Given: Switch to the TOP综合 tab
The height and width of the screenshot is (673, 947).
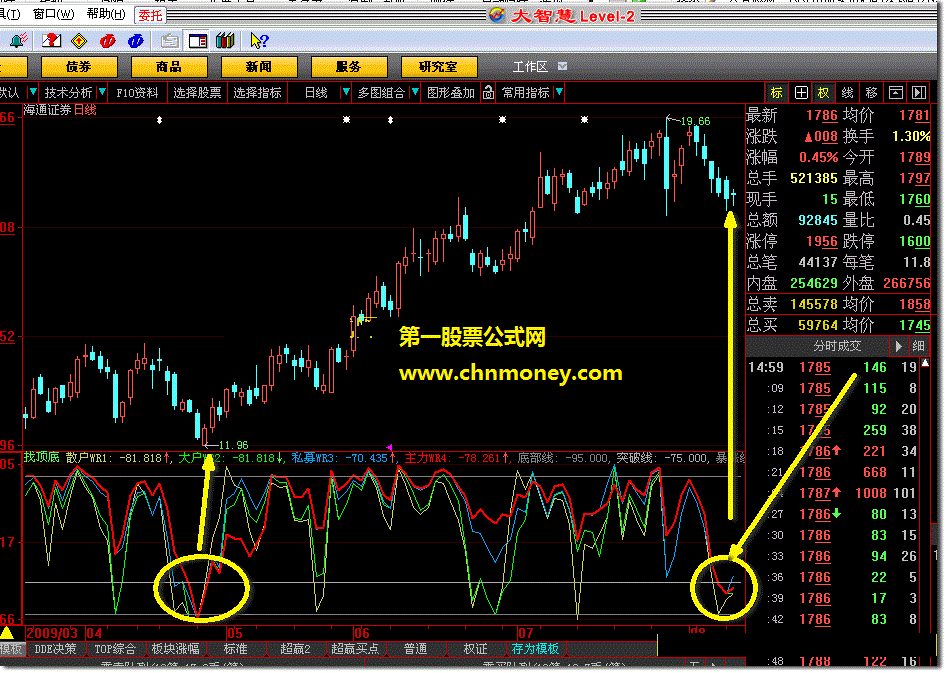Looking at the screenshot, I should click(x=115, y=649).
